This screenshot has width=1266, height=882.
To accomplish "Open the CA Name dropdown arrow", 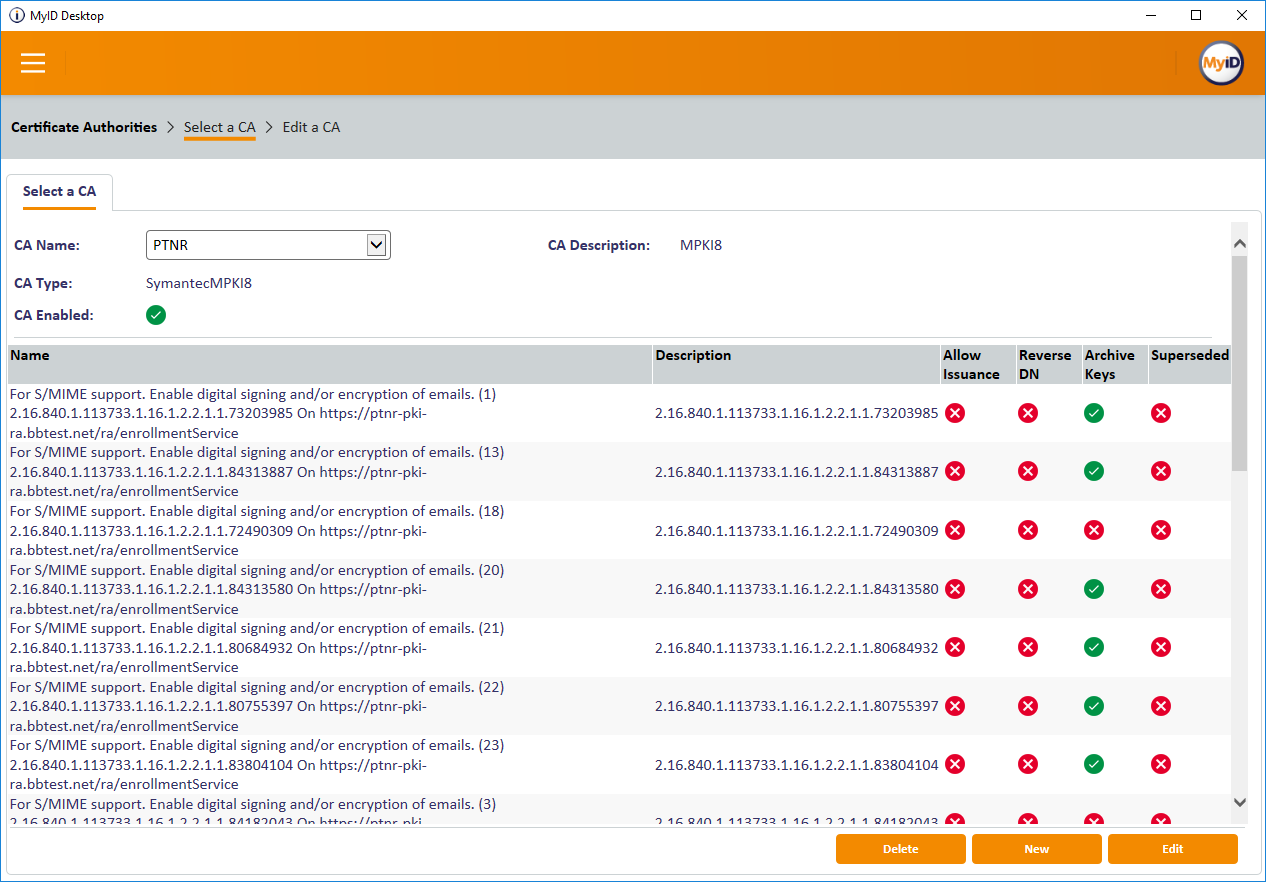I will [376, 245].
